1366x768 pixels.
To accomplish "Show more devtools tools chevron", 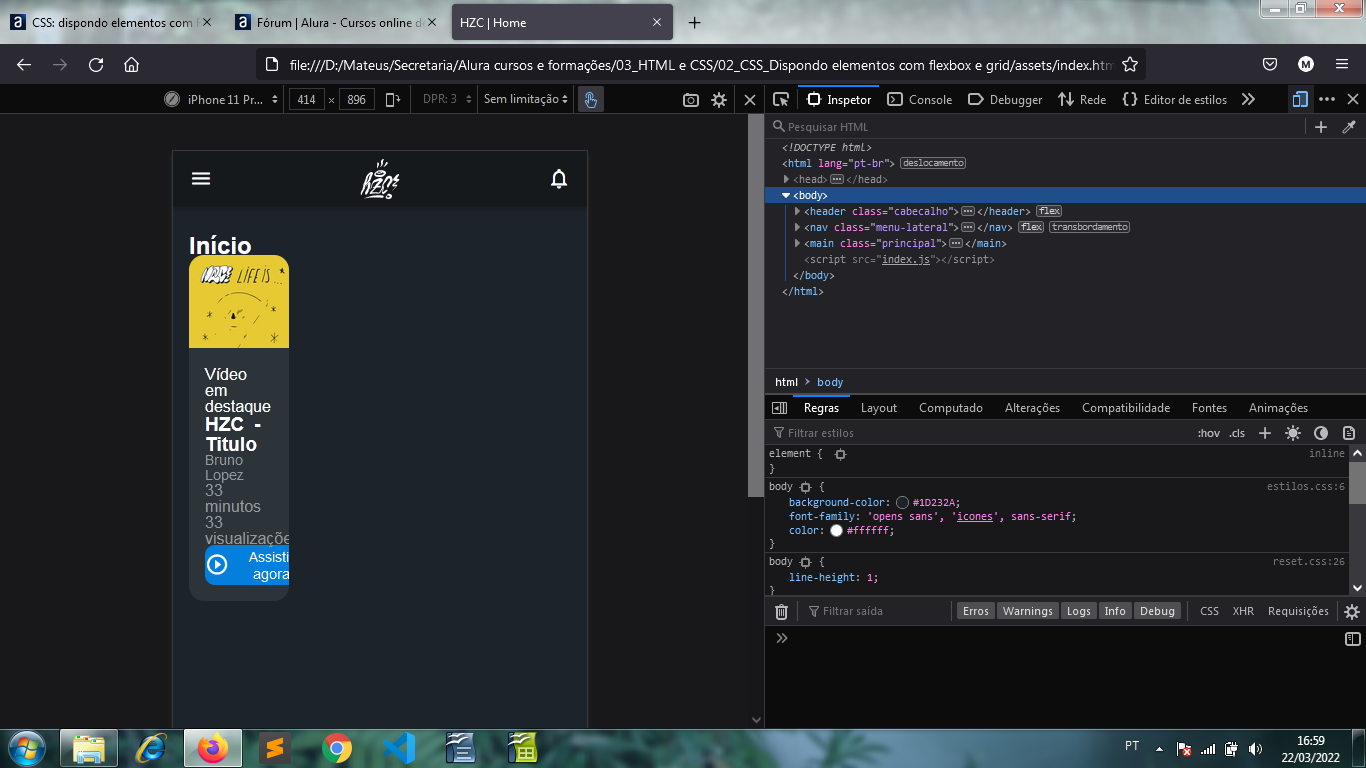I will point(1248,99).
